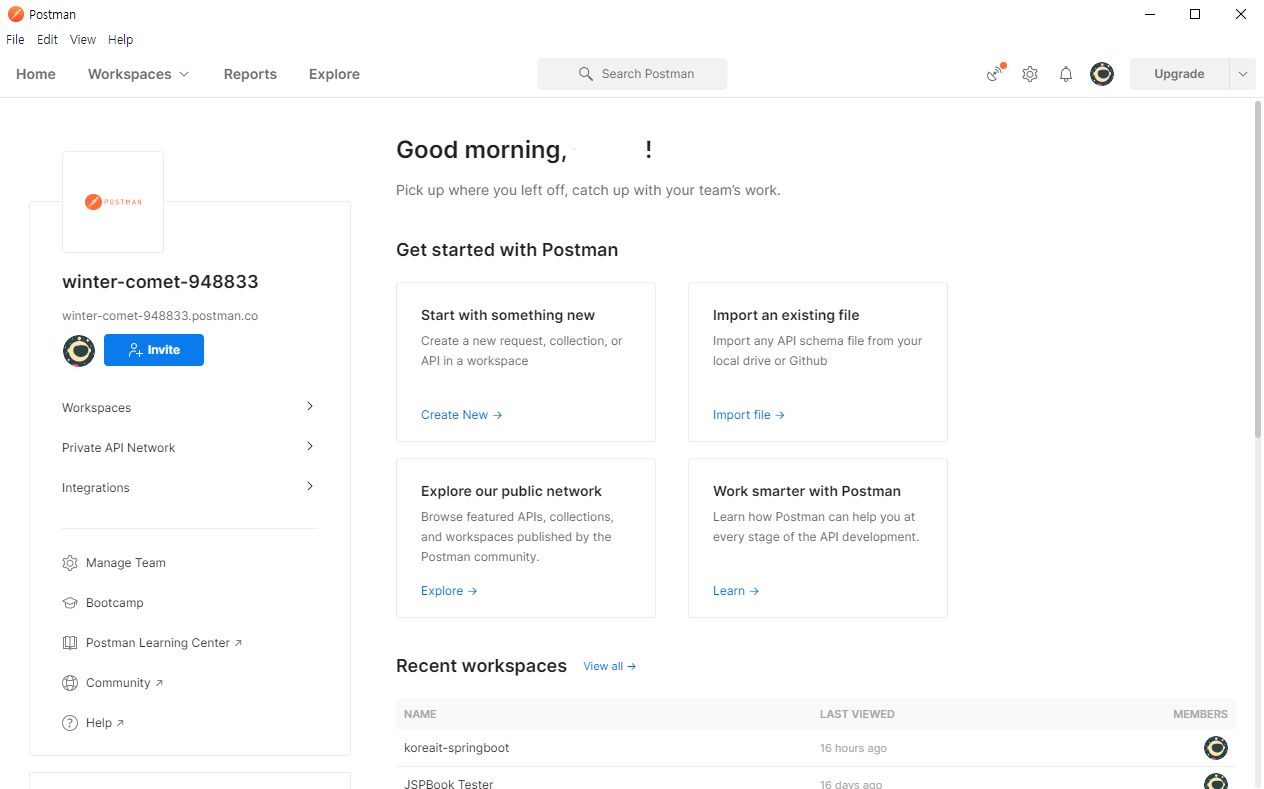Open the Upgrade dropdown arrow
This screenshot has height=789, width=1264.
pos(1243,74)
